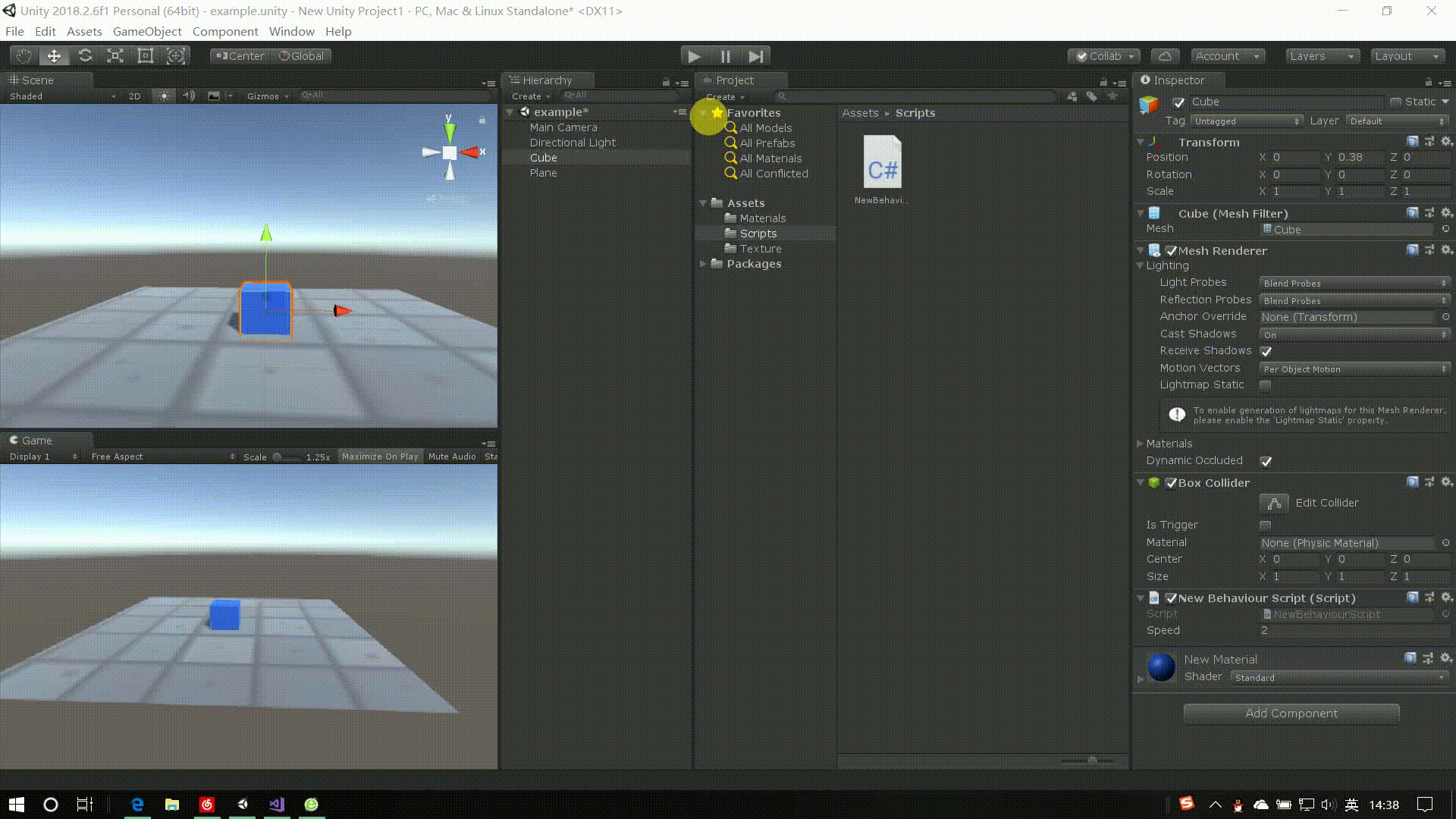
Task: Toggle the 2D view mode button
Action: [x=134, y=95]
